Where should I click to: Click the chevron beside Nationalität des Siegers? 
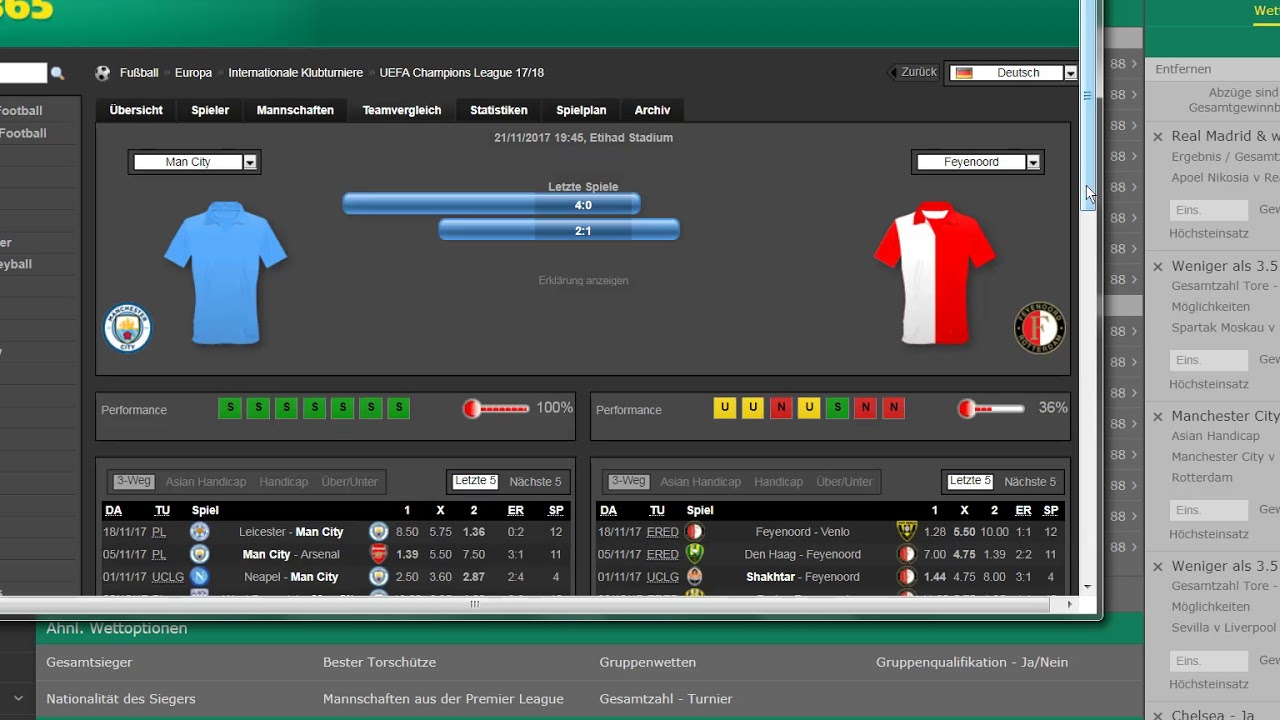[x=18, y=698]
